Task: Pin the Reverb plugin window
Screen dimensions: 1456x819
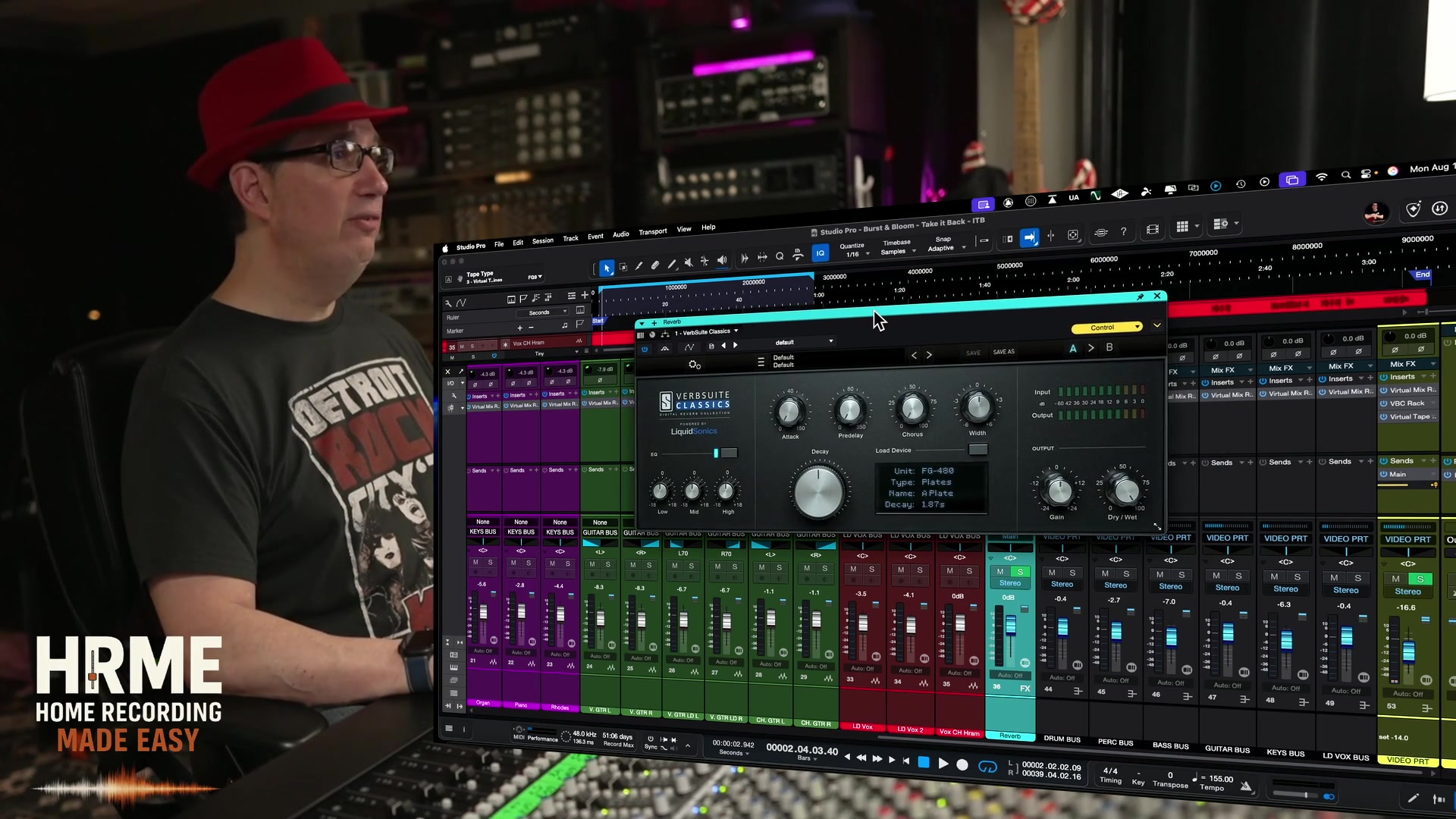Action: click(x=1141, y=297)
